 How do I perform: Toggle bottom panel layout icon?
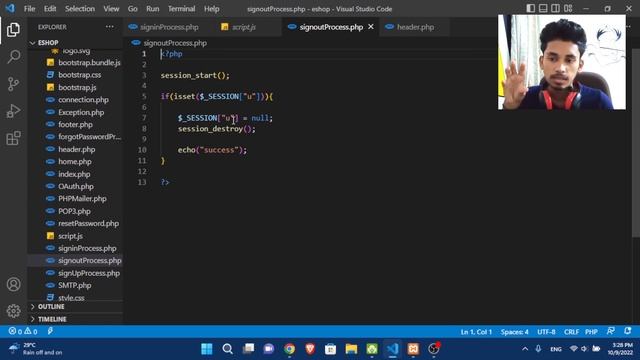[543, 9]
